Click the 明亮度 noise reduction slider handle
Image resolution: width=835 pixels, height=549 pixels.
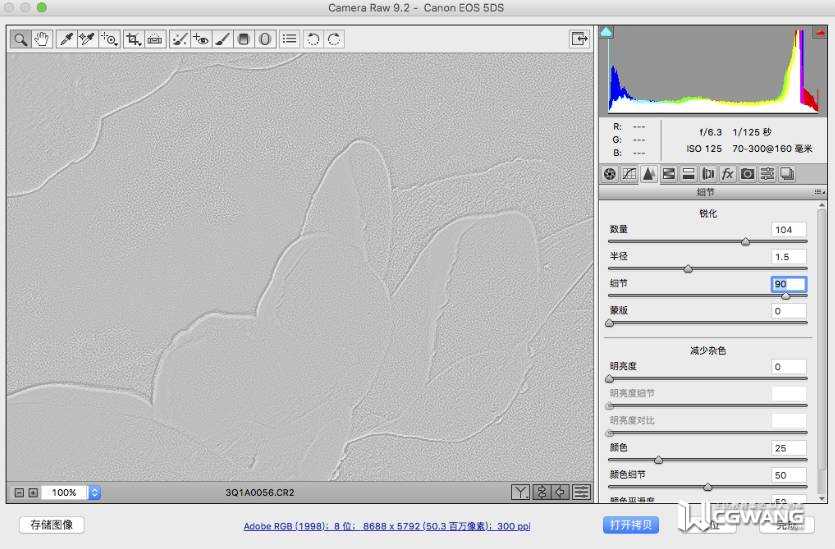(610, 379)
